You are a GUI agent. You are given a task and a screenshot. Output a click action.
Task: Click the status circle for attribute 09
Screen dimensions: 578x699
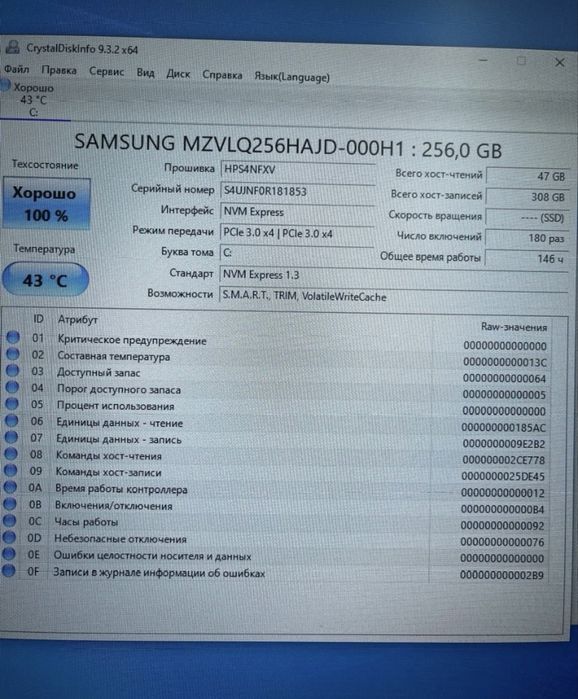[10, 470]
